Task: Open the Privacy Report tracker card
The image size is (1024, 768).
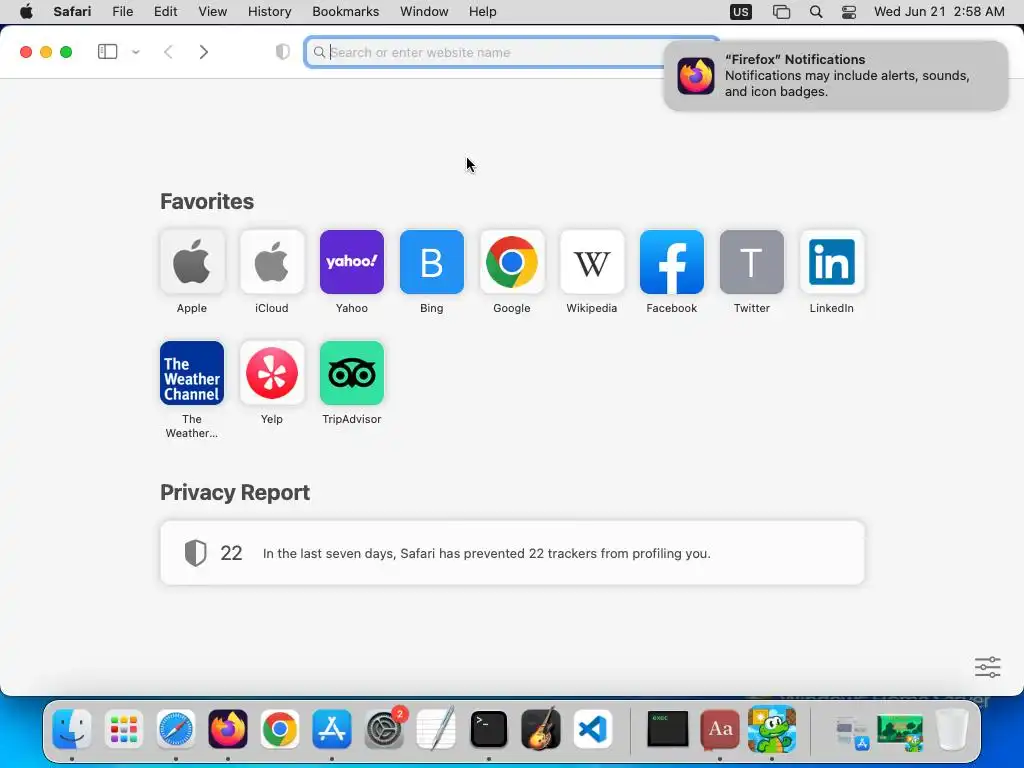Action: pyautogui.click(x=512, y=552)
